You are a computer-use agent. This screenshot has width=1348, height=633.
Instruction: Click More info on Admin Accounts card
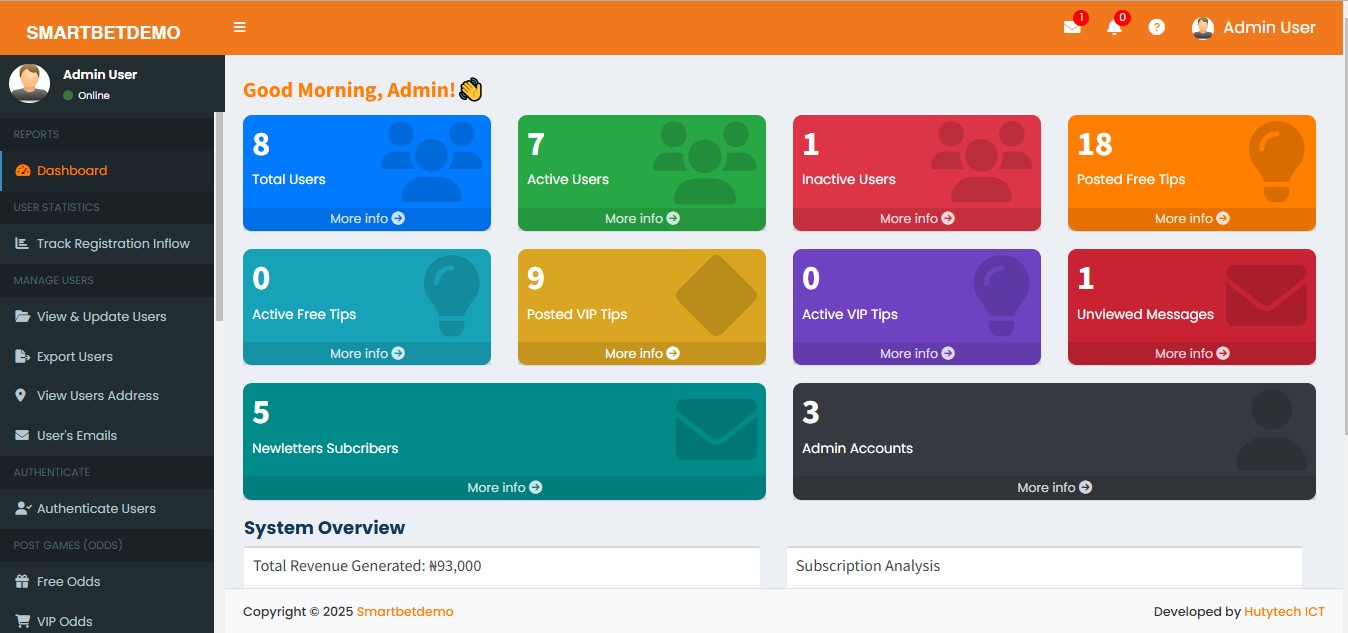[x=1054, y=488]
